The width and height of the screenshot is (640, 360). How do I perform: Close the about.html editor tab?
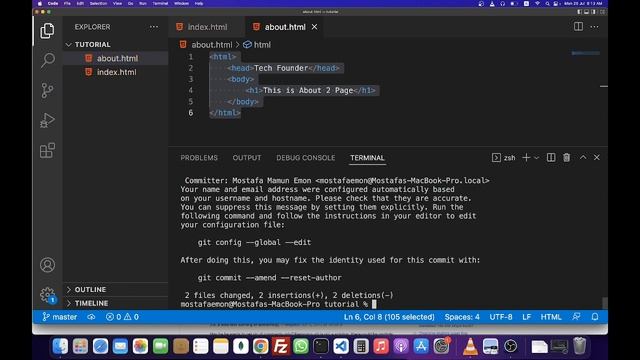coord(314,27)
